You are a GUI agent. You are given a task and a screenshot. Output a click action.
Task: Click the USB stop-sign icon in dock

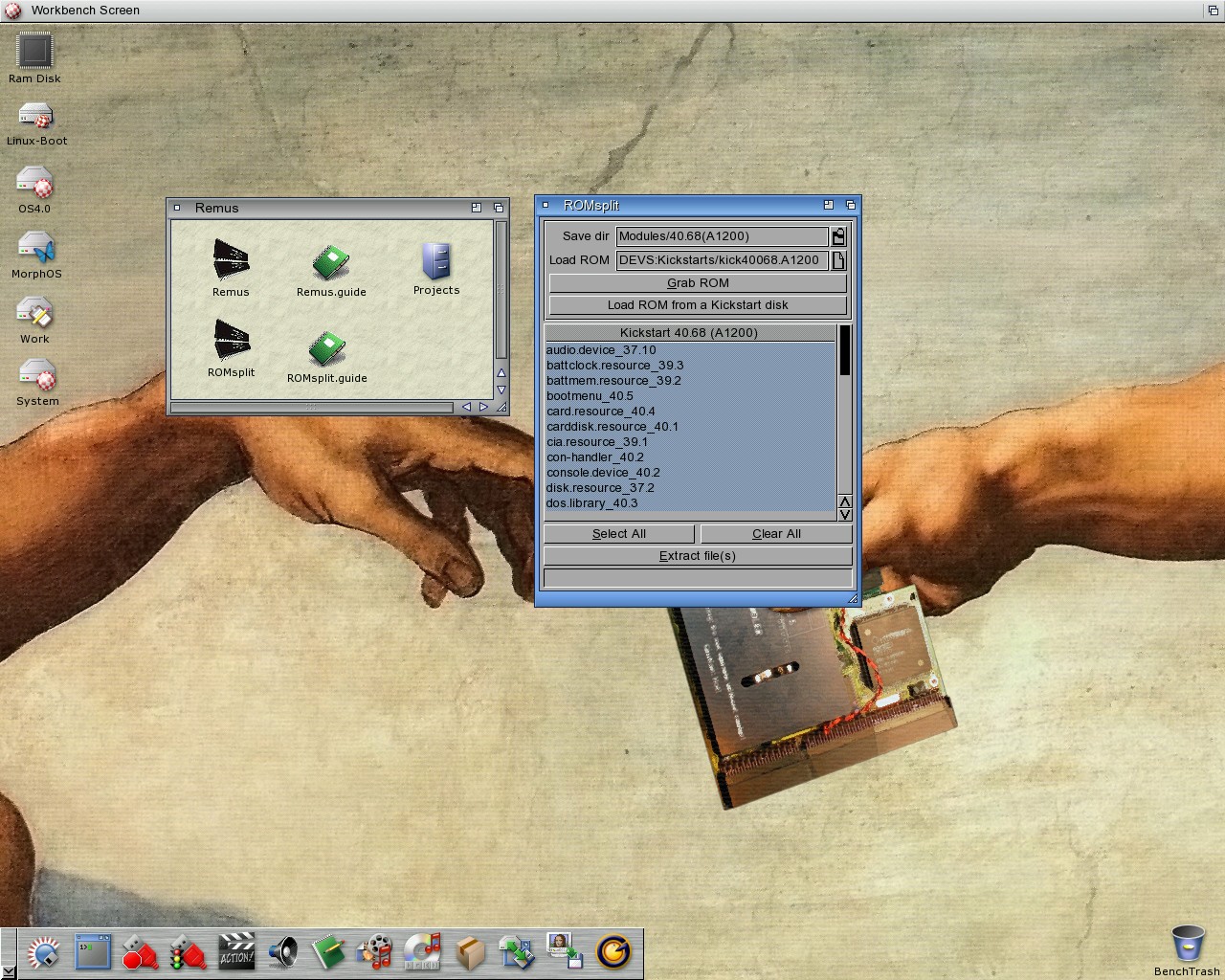(140, 953)
